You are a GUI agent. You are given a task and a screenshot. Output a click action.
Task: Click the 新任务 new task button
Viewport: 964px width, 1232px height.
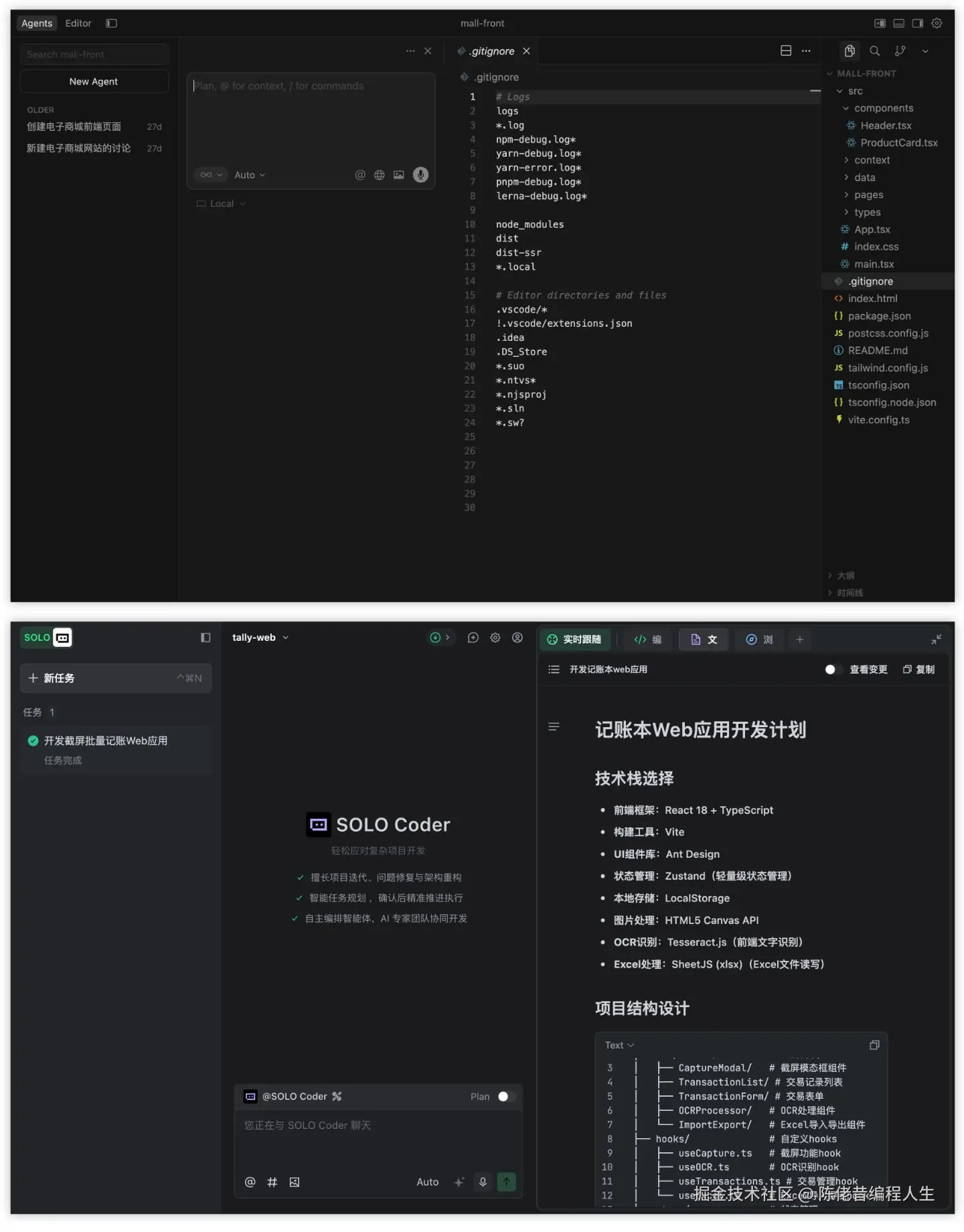pos(116,679)
